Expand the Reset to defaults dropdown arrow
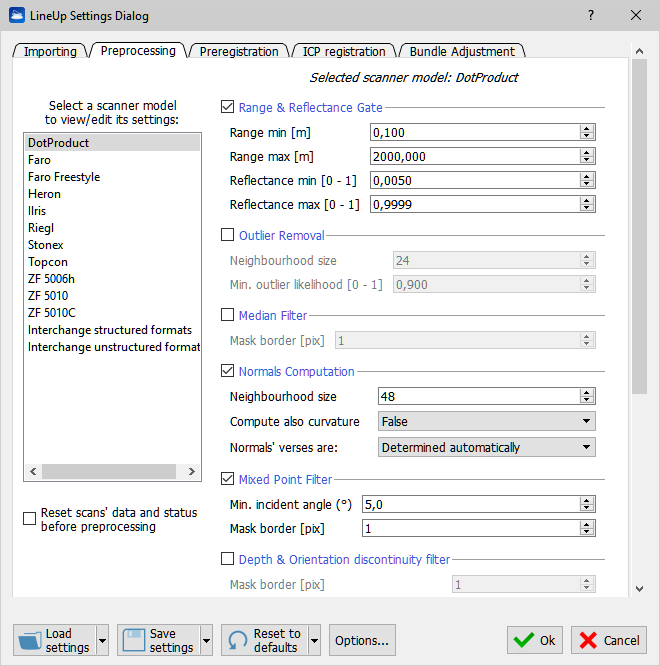The height and width of the screenshot is (666, 660). (x=314, y=640)
